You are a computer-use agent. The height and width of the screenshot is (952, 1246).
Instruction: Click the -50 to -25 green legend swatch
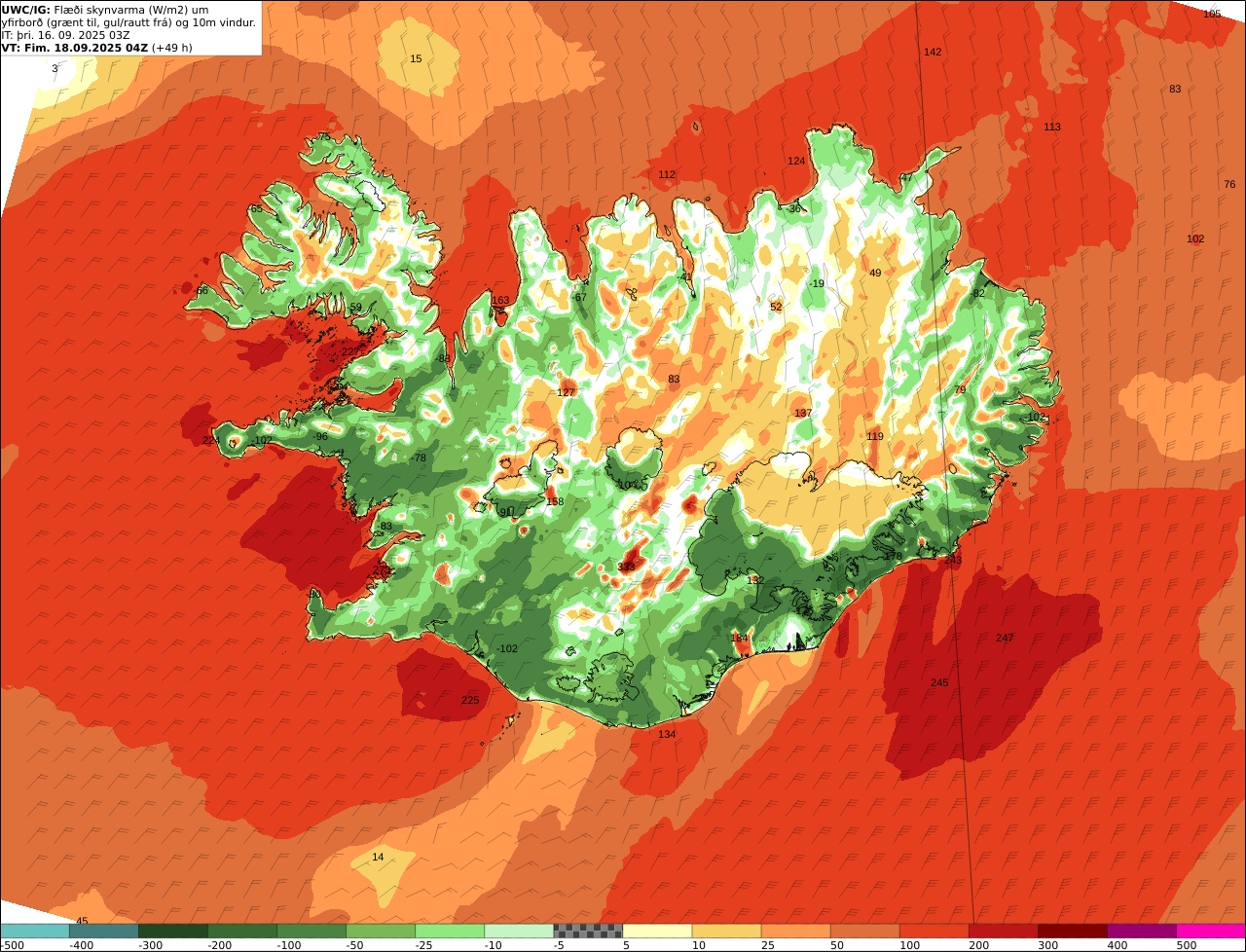[x=380, y=931]
